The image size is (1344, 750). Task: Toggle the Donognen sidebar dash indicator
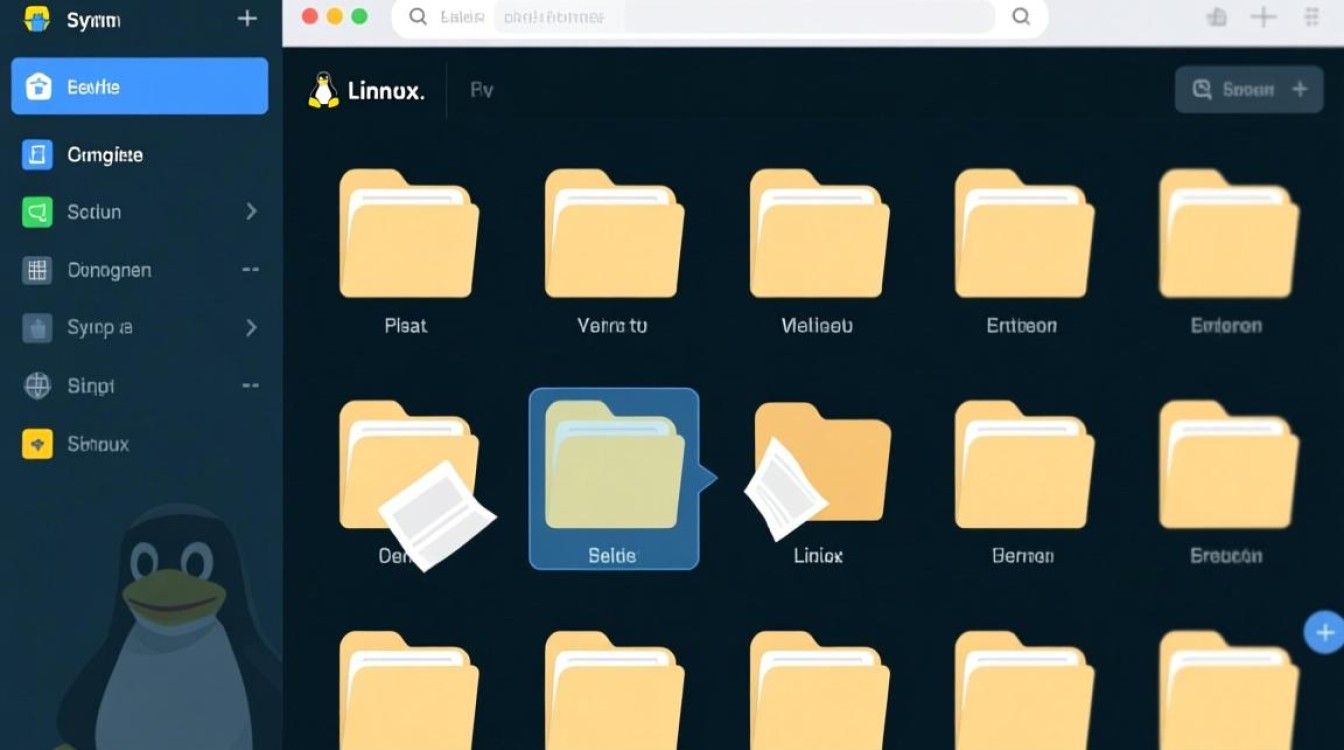[250, 270]
